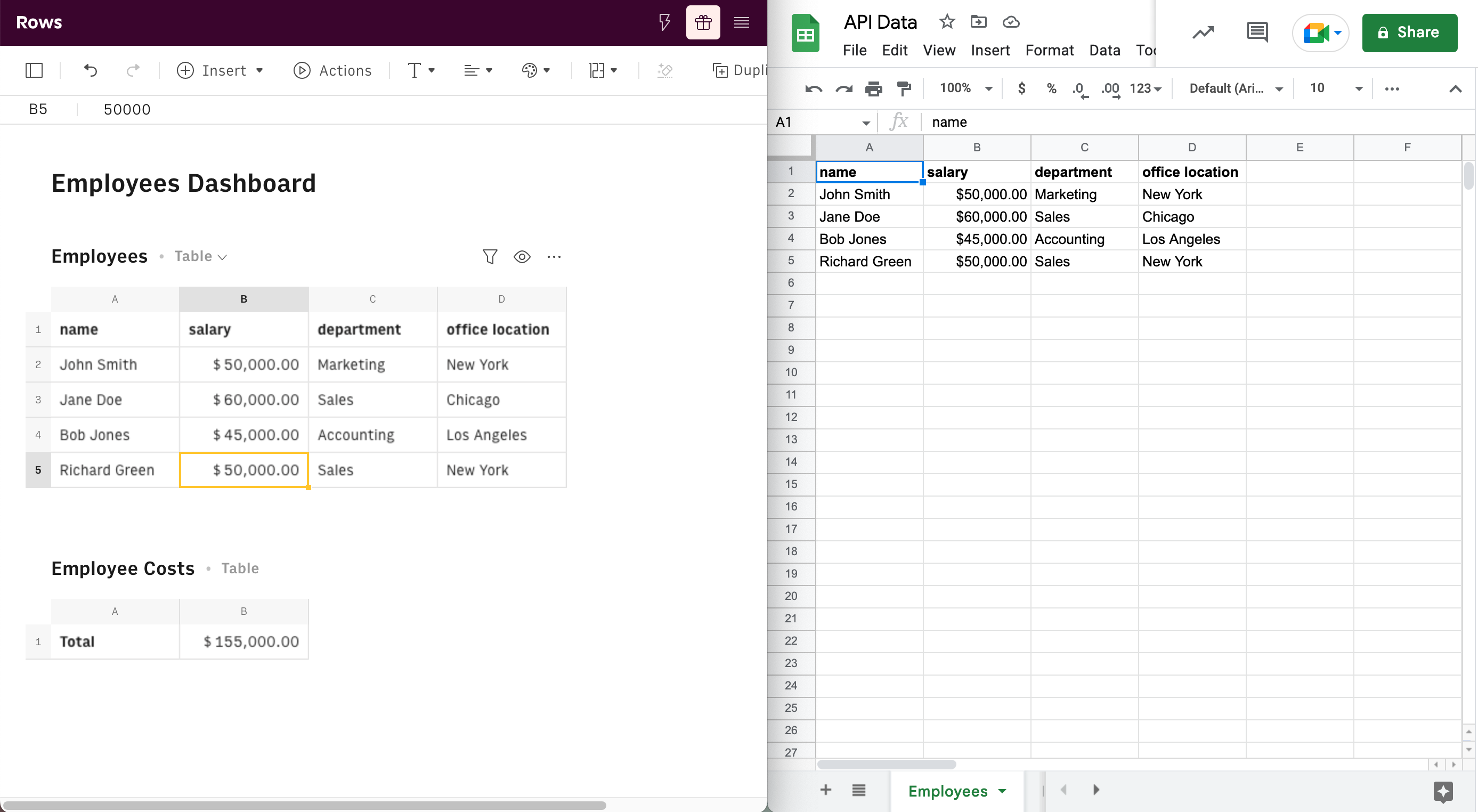Select column C header in Sheets
This screenshot has height=812, width=1478.
(1084, 148)
